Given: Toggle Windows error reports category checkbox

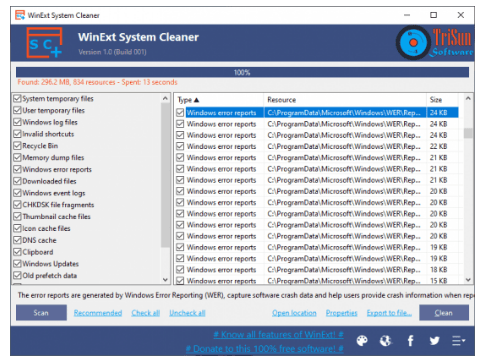Looking at the screenshot, I should point(17,169).
